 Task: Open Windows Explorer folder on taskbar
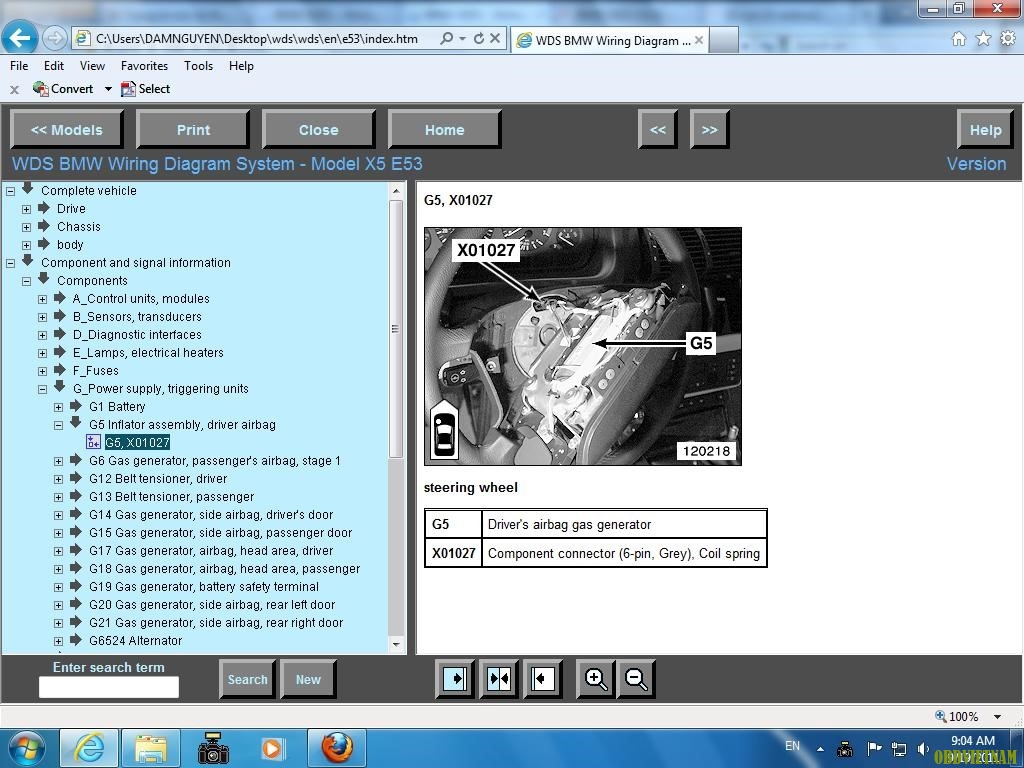(x=151, y=748)
